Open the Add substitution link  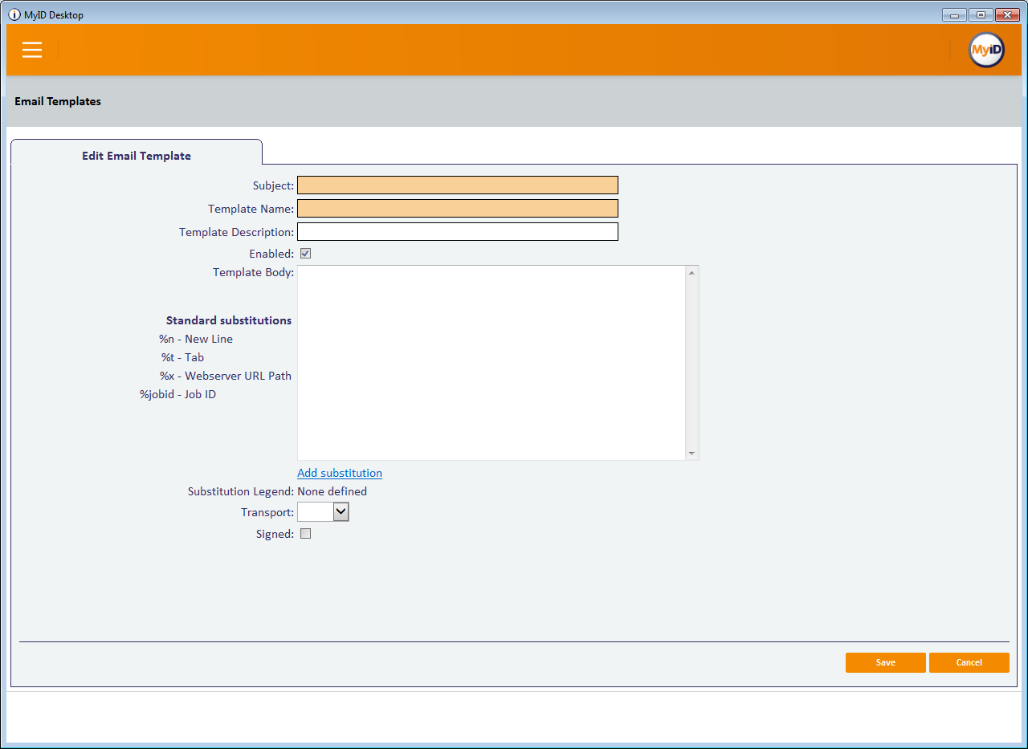point(339,473)
